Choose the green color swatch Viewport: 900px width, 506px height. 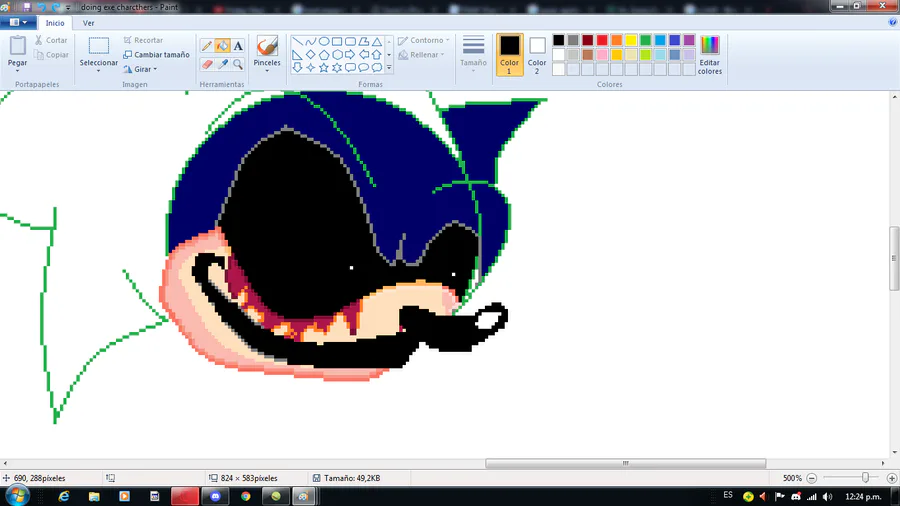tap(646, 40)
